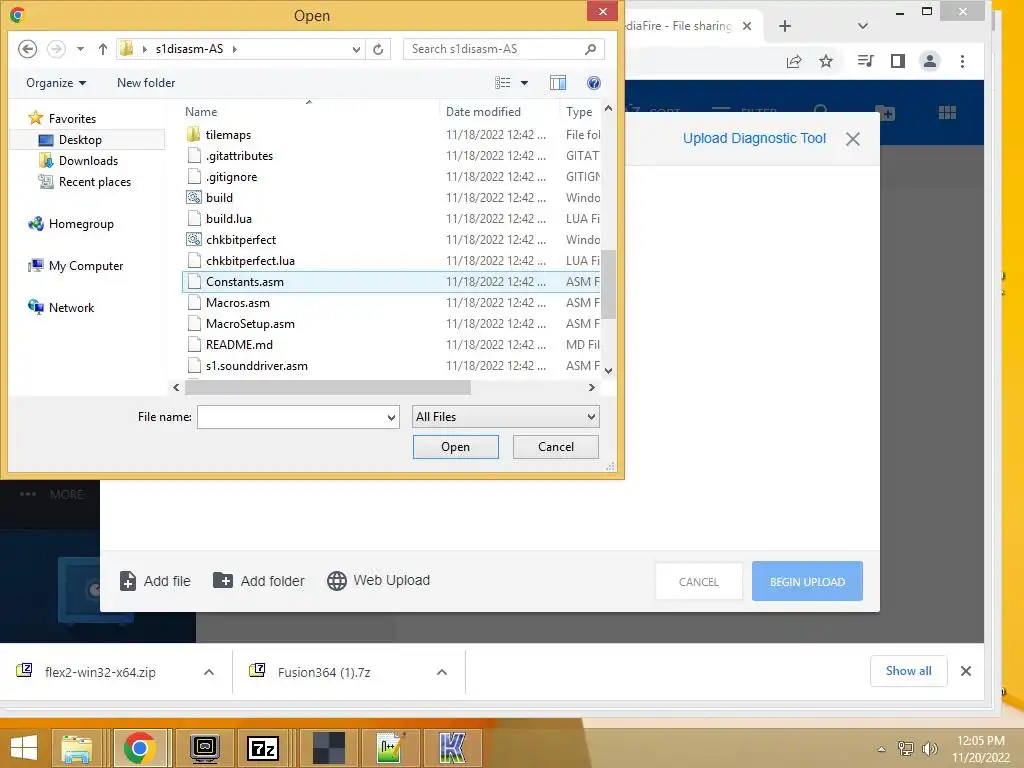Expand the address bar path history
The height and width of the screenshot is (768, 1024).
coord(356,49)
